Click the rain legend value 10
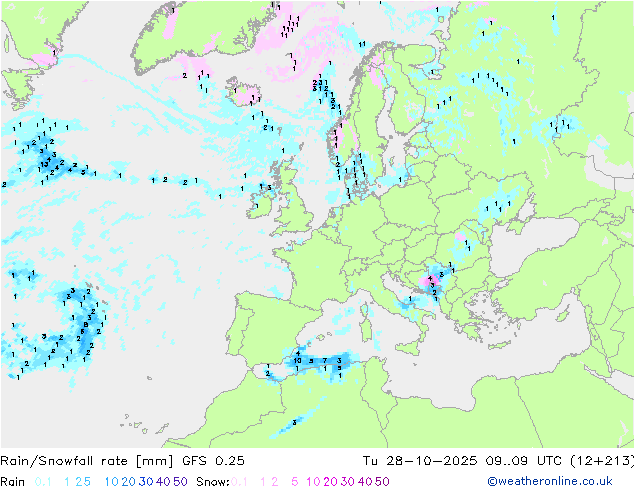Image resolution: width=634 pixels, height=490 pixels. pos(112,482)
